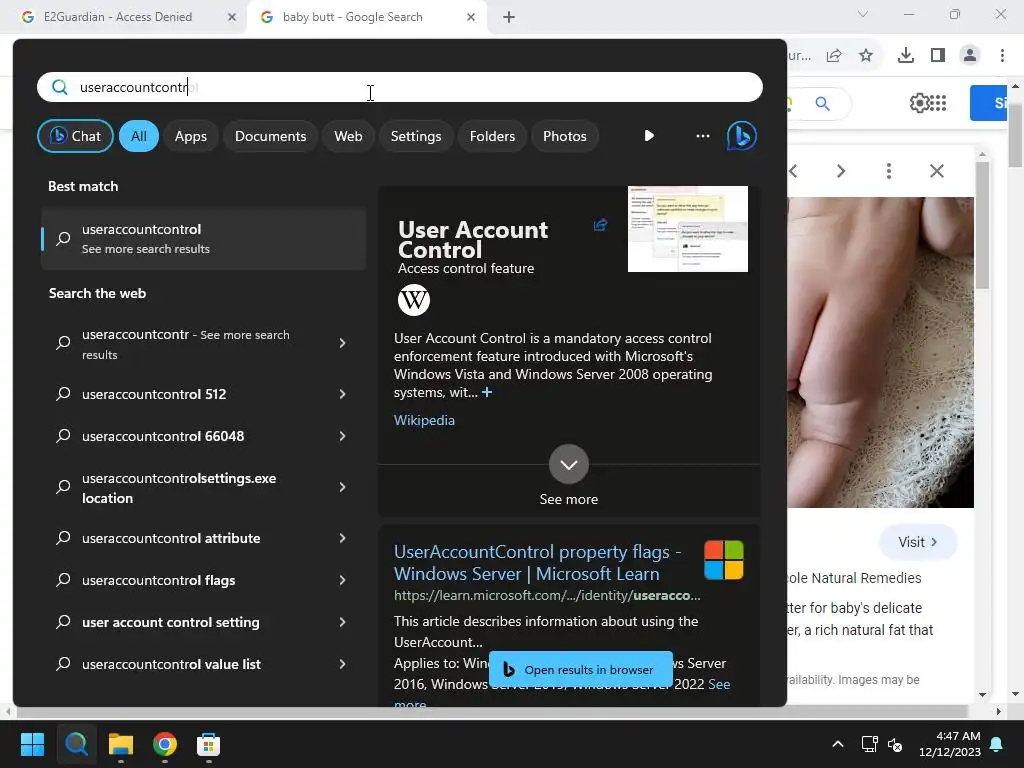
Task: Expand 'user account control setting' arrow
Action: [342, 622]
